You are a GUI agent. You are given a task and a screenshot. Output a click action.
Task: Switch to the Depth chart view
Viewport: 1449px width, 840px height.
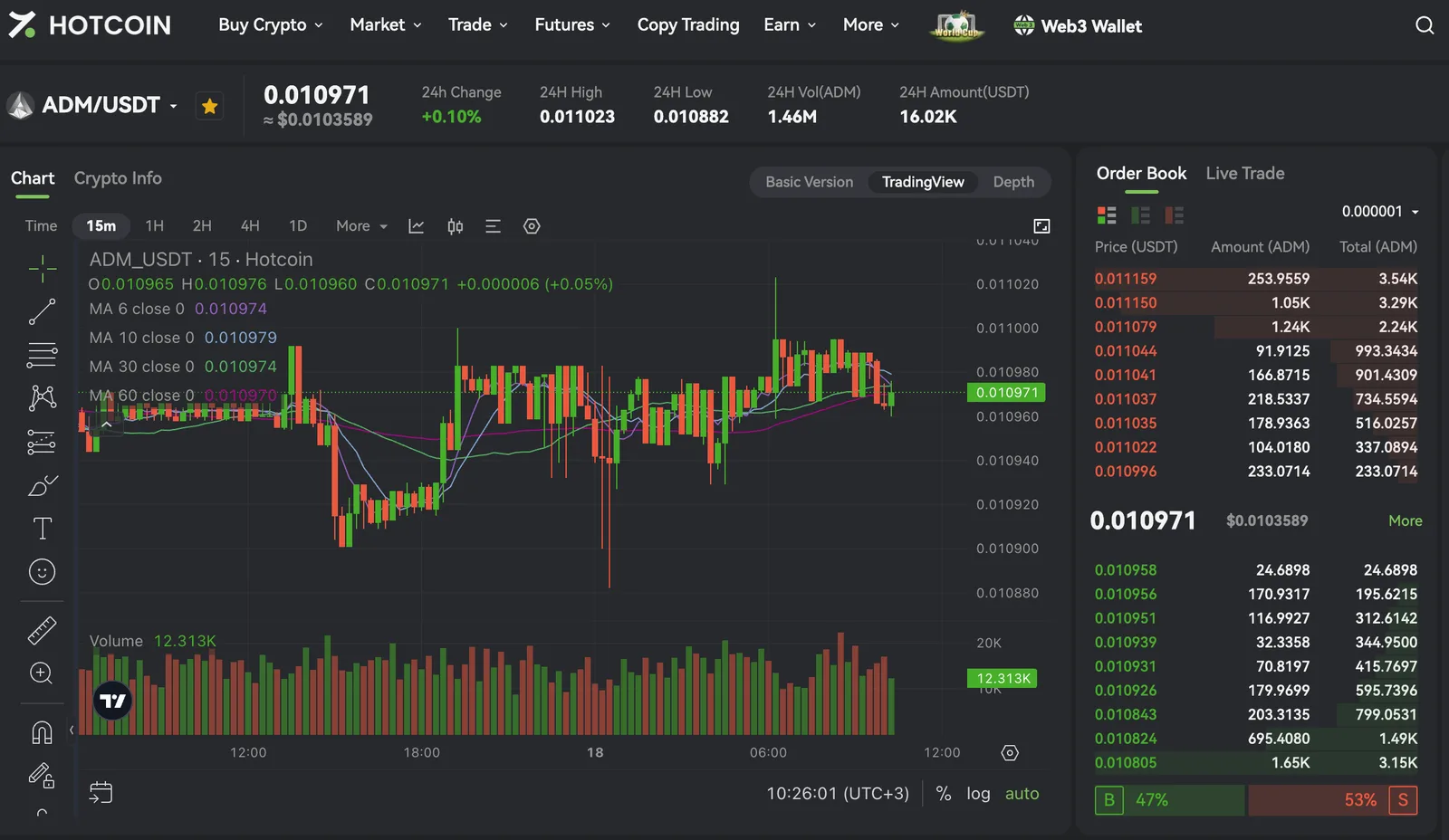1013,182
